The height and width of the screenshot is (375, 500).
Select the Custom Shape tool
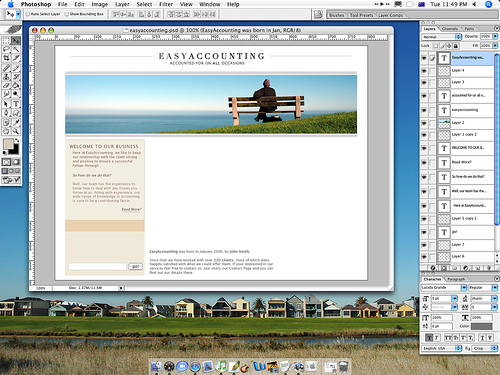[x=16, y=113]
